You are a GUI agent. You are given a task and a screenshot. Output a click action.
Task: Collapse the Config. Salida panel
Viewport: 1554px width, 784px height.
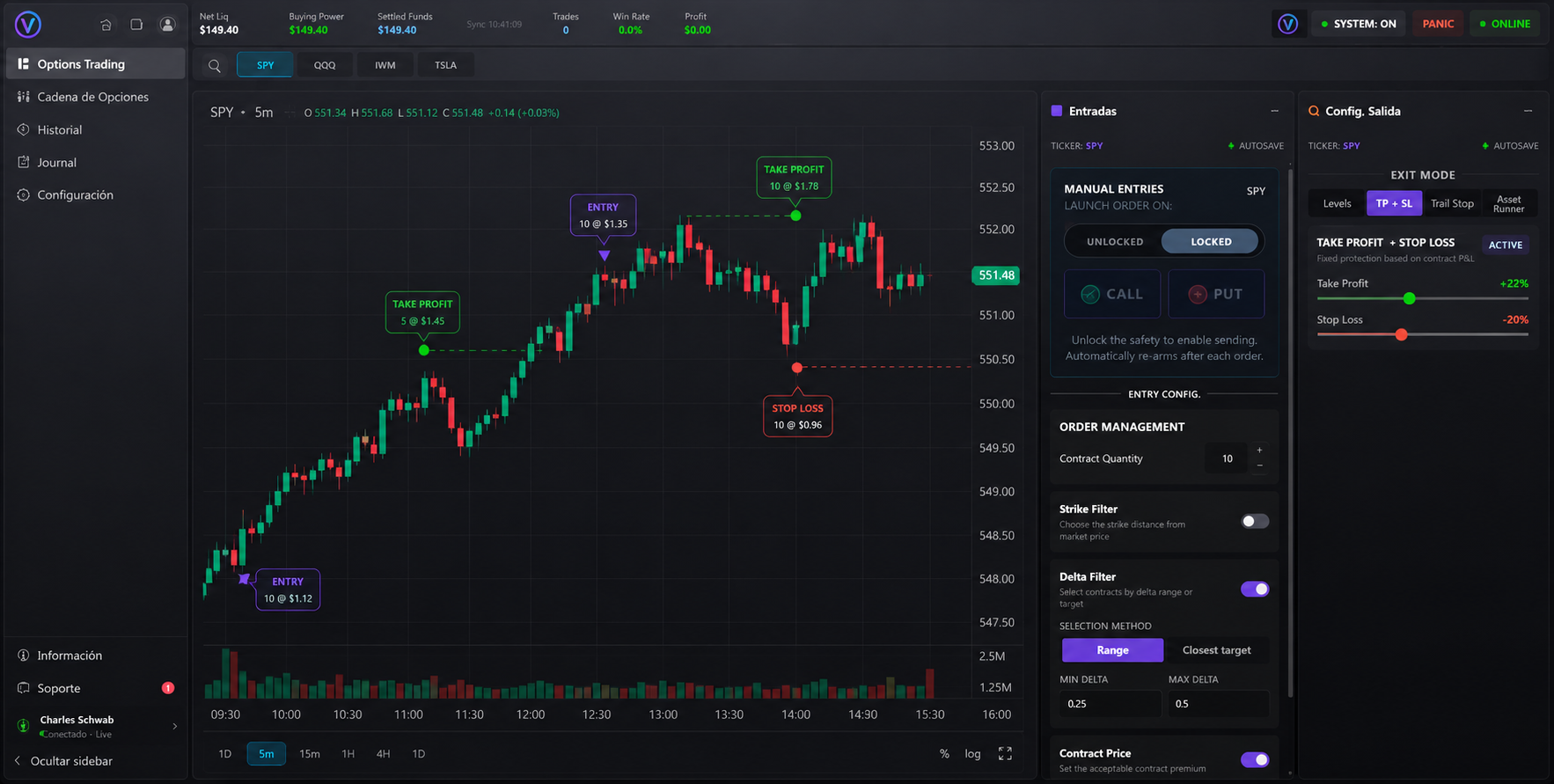(x=1528, y=111)
